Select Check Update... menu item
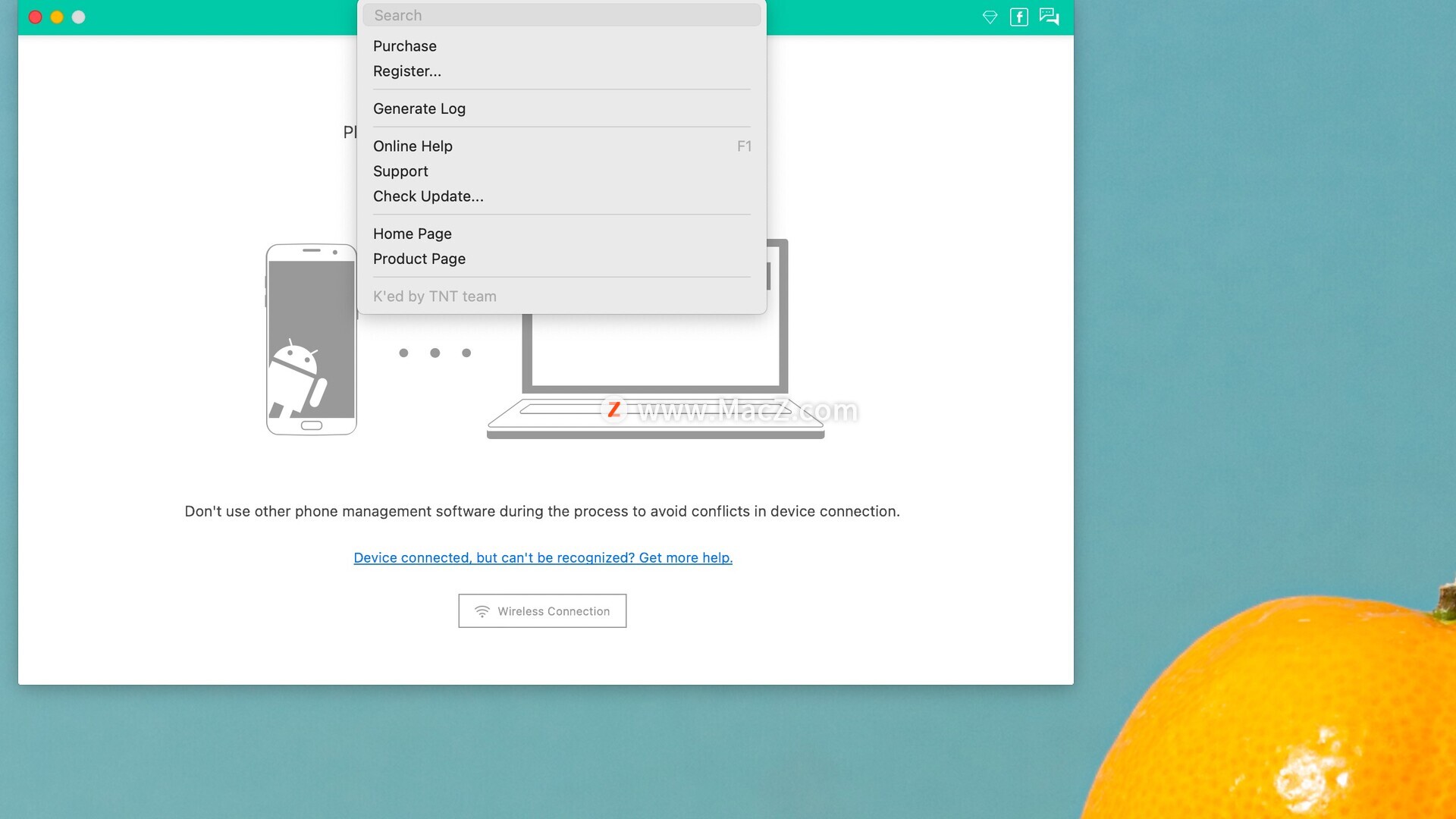The image size is (1456, 819). pyautogui.click(x=562, y=196)
